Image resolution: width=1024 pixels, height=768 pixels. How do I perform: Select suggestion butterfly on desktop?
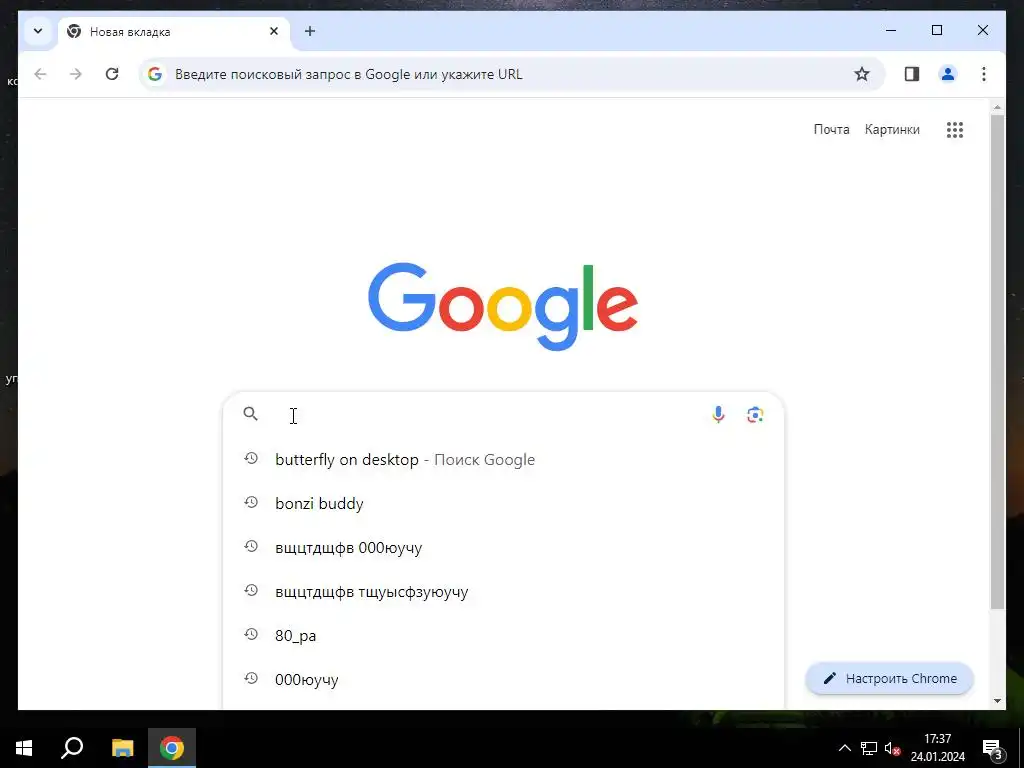[x=503, y=460]
